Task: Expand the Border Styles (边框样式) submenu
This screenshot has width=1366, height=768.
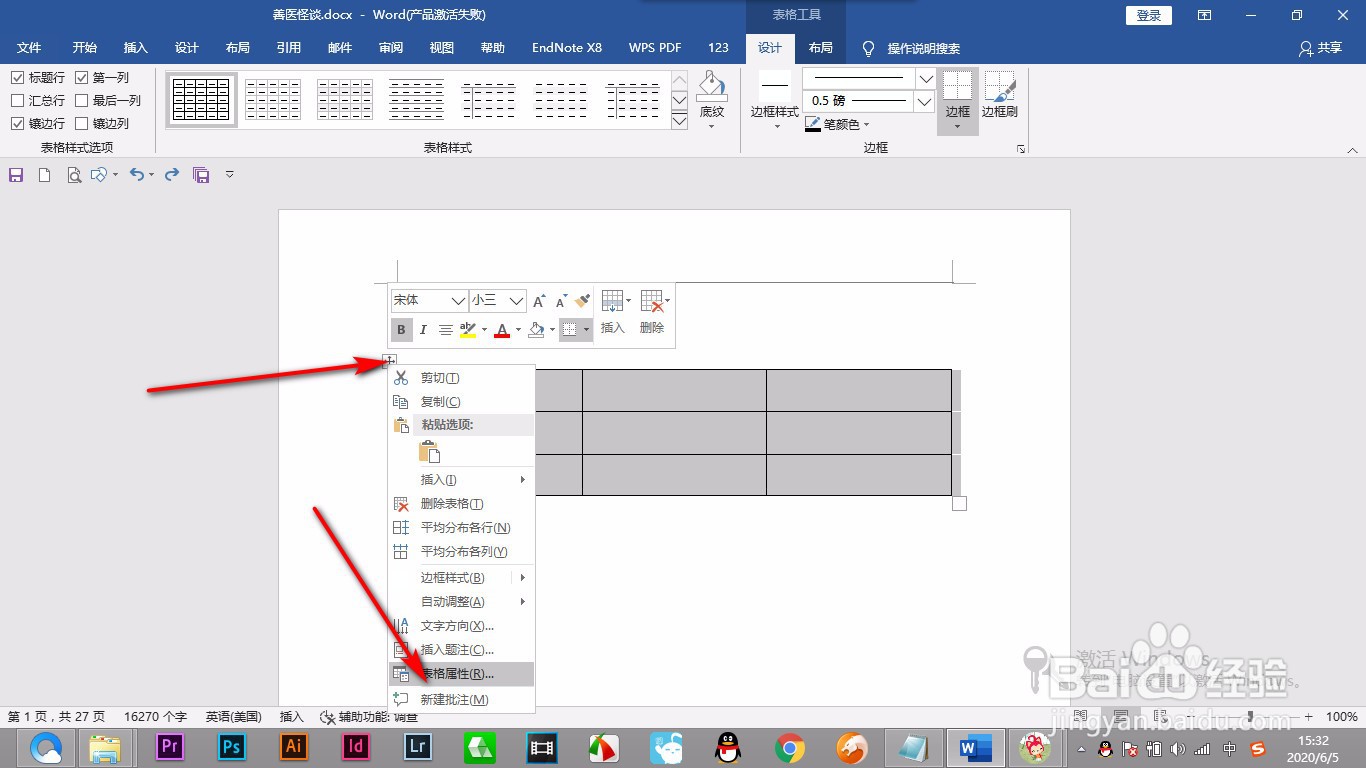Action: (461, 578)
